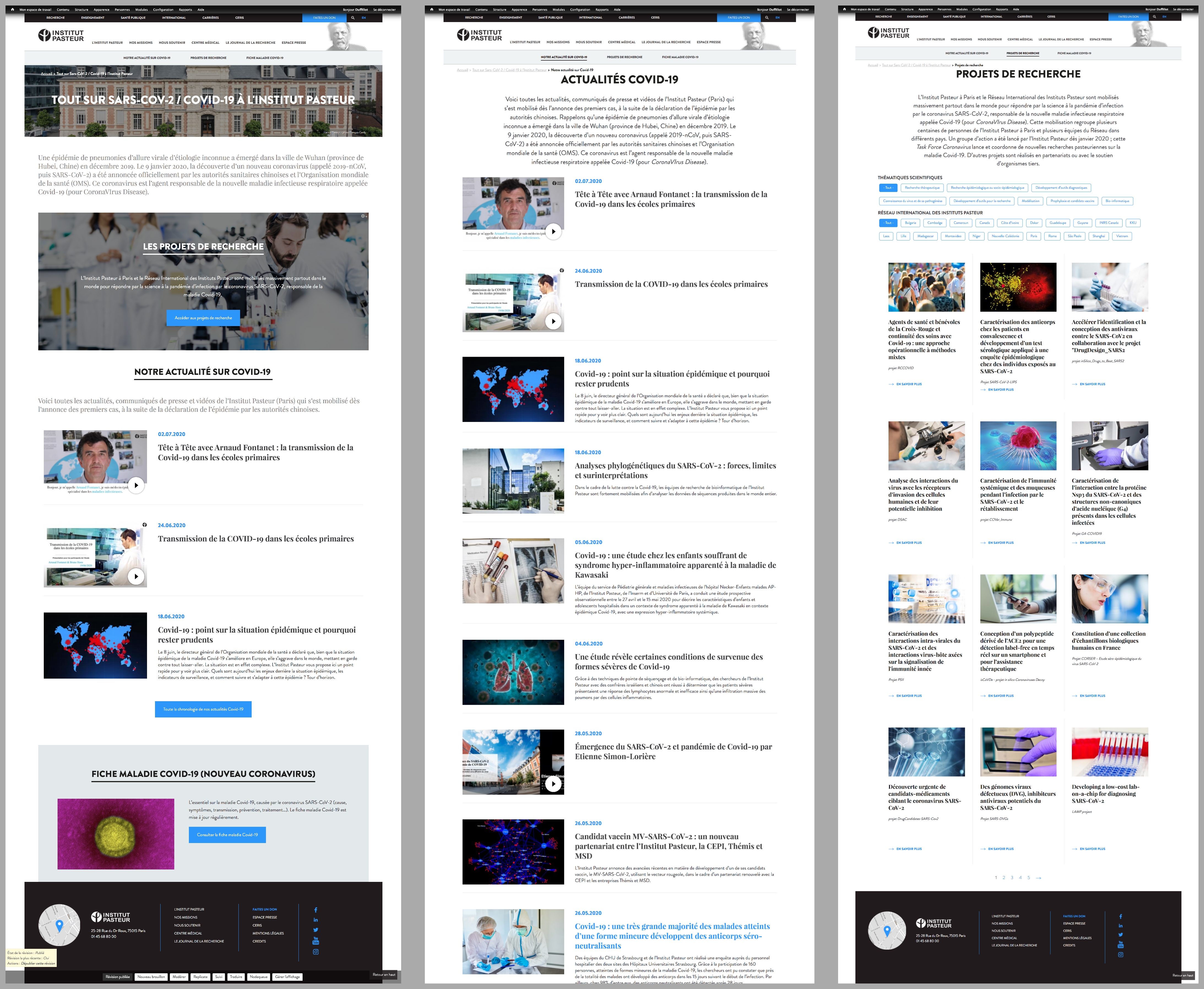Select the Shanghai network filter
Image resolution: width=1204 pixels, height=989 pixels.
coord(1099,236)
